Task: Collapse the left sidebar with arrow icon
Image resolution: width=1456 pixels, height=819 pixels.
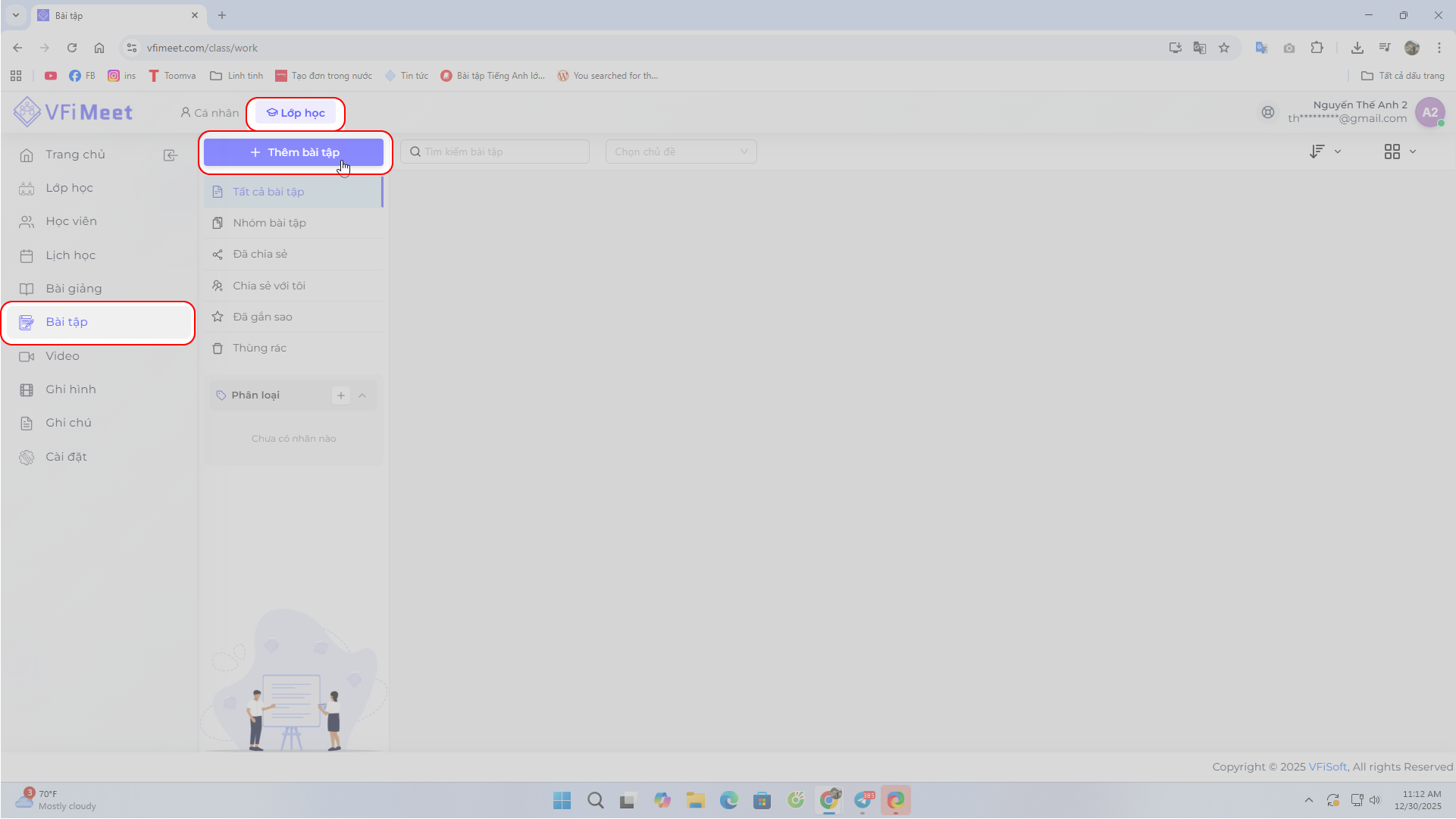Action: tap(171, 155)
